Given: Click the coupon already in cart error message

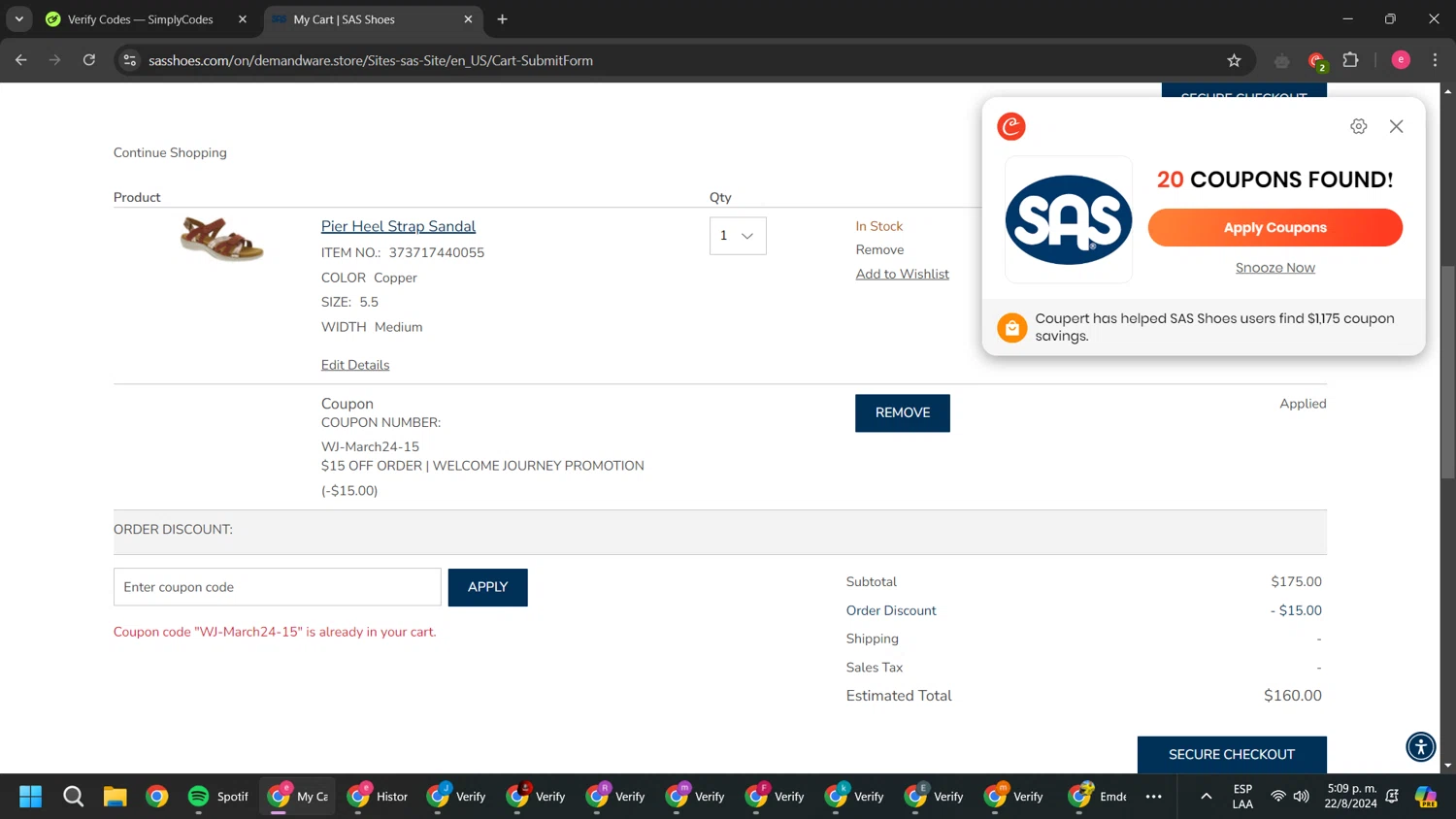Looking at the screenshot, I should [275, 632].
